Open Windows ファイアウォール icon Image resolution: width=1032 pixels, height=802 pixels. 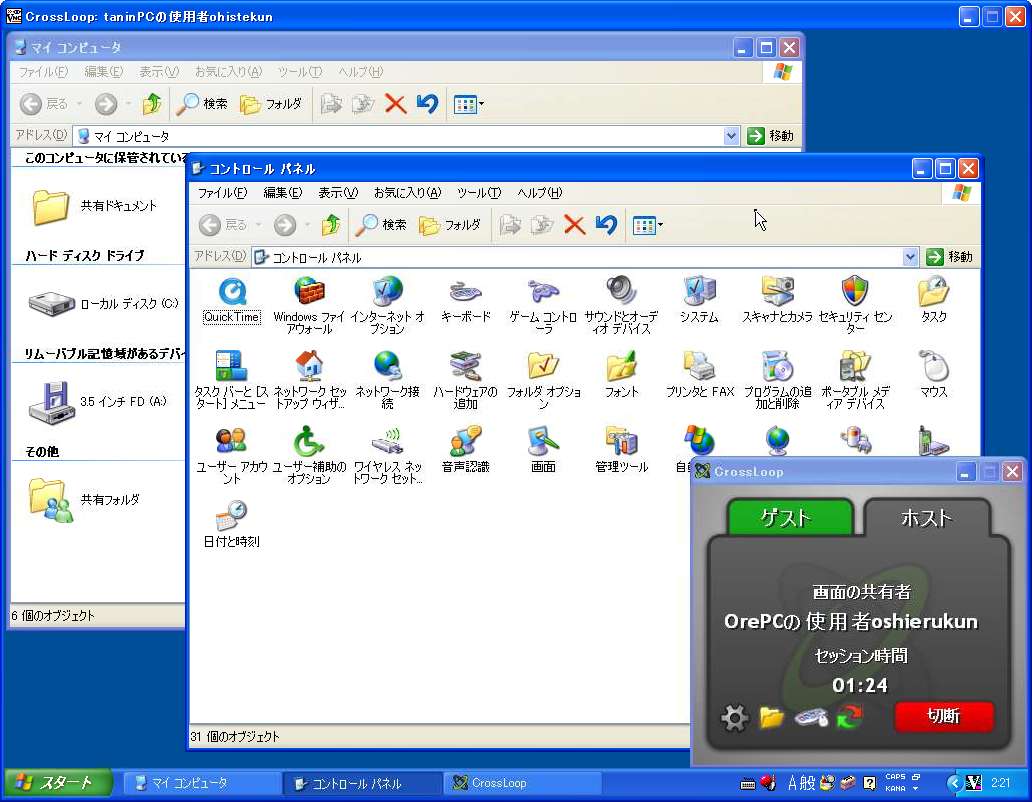click(x=309, y=292)
